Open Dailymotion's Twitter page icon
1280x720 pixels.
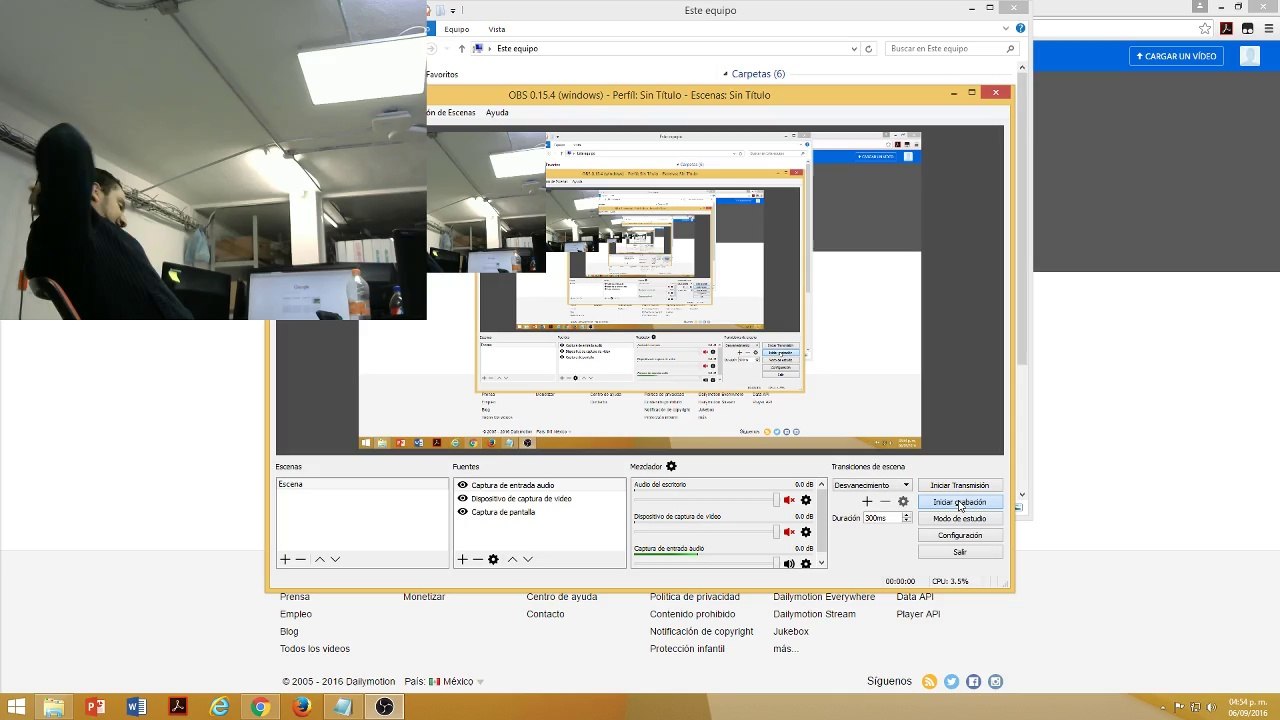pyautogui.click(x=951, y=682)
